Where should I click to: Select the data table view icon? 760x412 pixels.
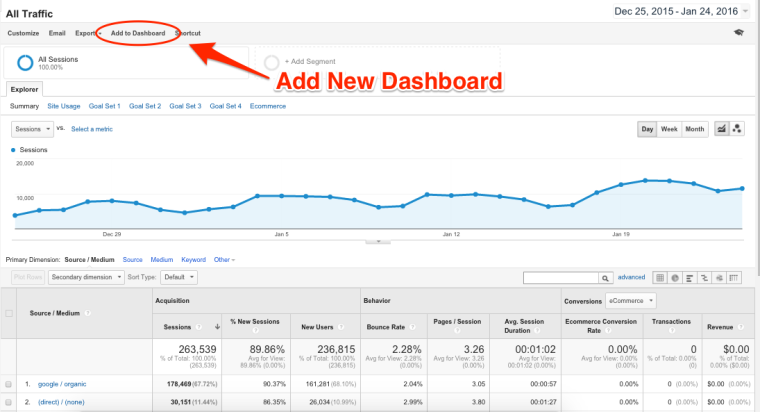coord(660,277)
